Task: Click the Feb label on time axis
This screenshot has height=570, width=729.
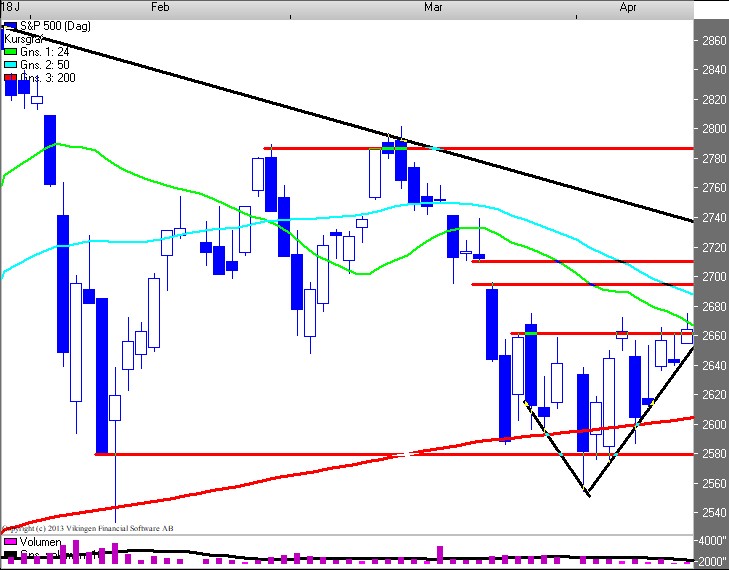Action: tap(160, 7)
